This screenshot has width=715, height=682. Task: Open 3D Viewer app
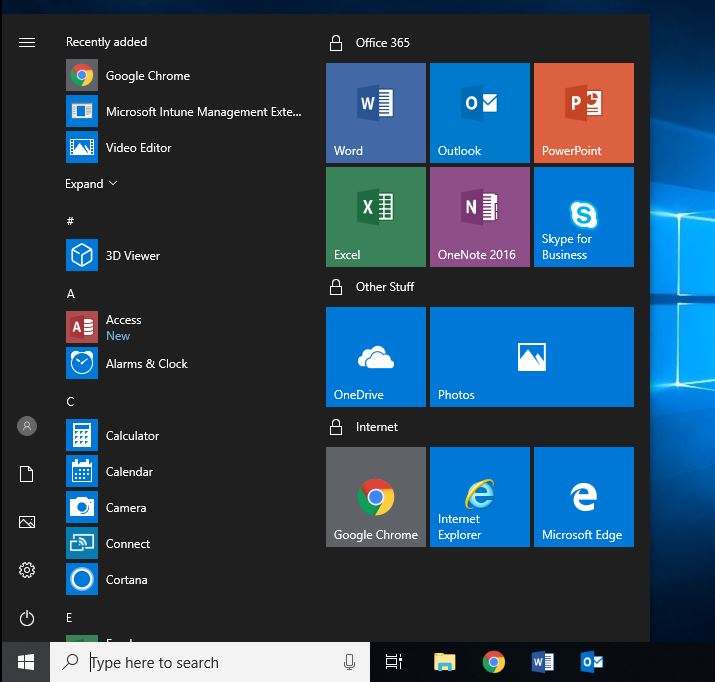point(185,255)
